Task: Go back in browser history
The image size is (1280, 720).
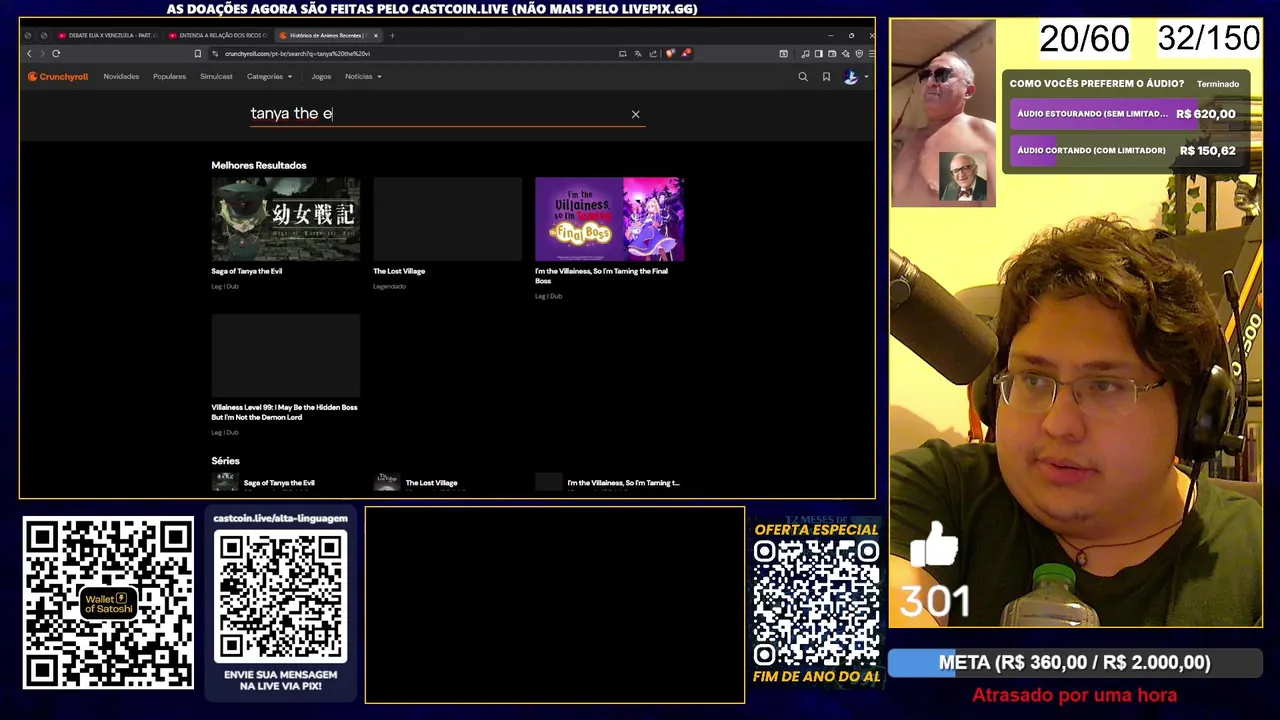Action: (28, 53)
